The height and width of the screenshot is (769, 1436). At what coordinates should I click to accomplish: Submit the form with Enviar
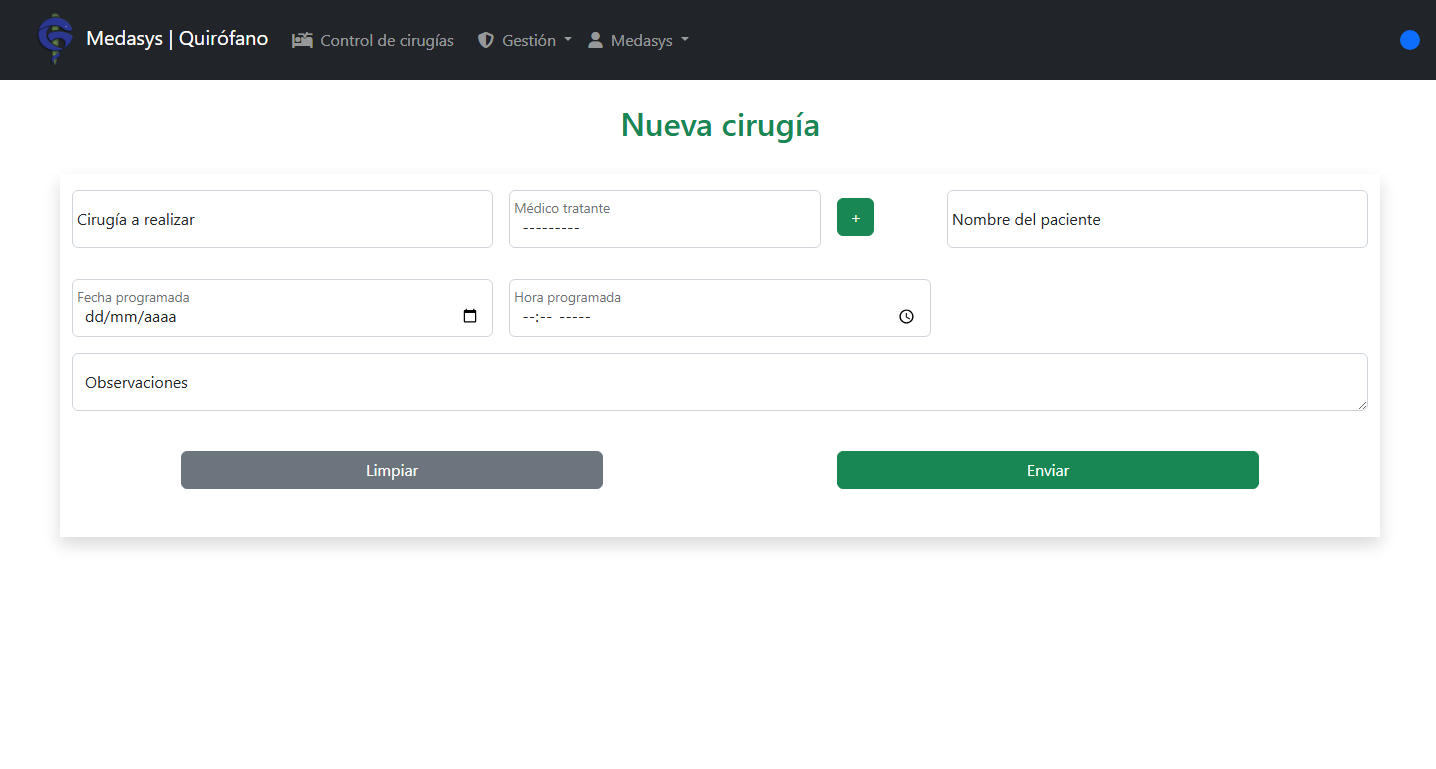click(x=1047, y=470)
